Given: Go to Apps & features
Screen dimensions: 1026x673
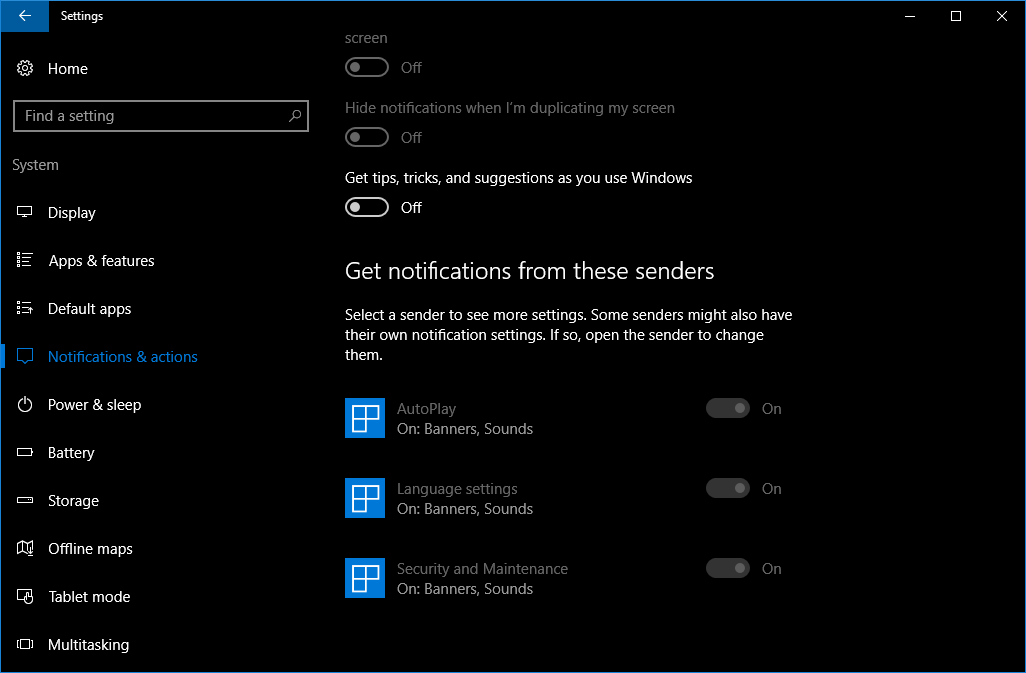Looking at the screenshot, I should [101, 260].
